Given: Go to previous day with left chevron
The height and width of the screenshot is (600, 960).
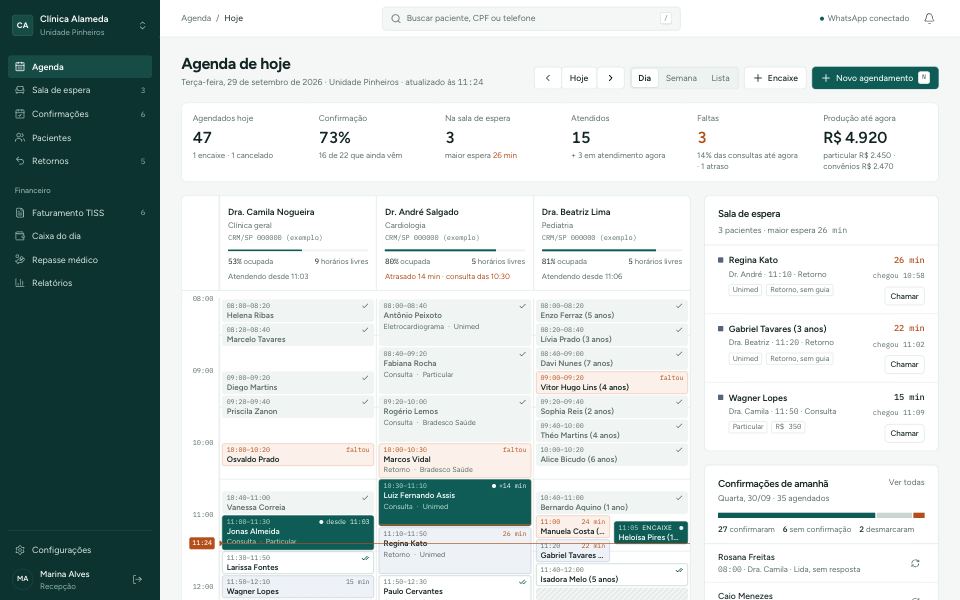Looking at the screenshot, I should [x=548, y=78].
